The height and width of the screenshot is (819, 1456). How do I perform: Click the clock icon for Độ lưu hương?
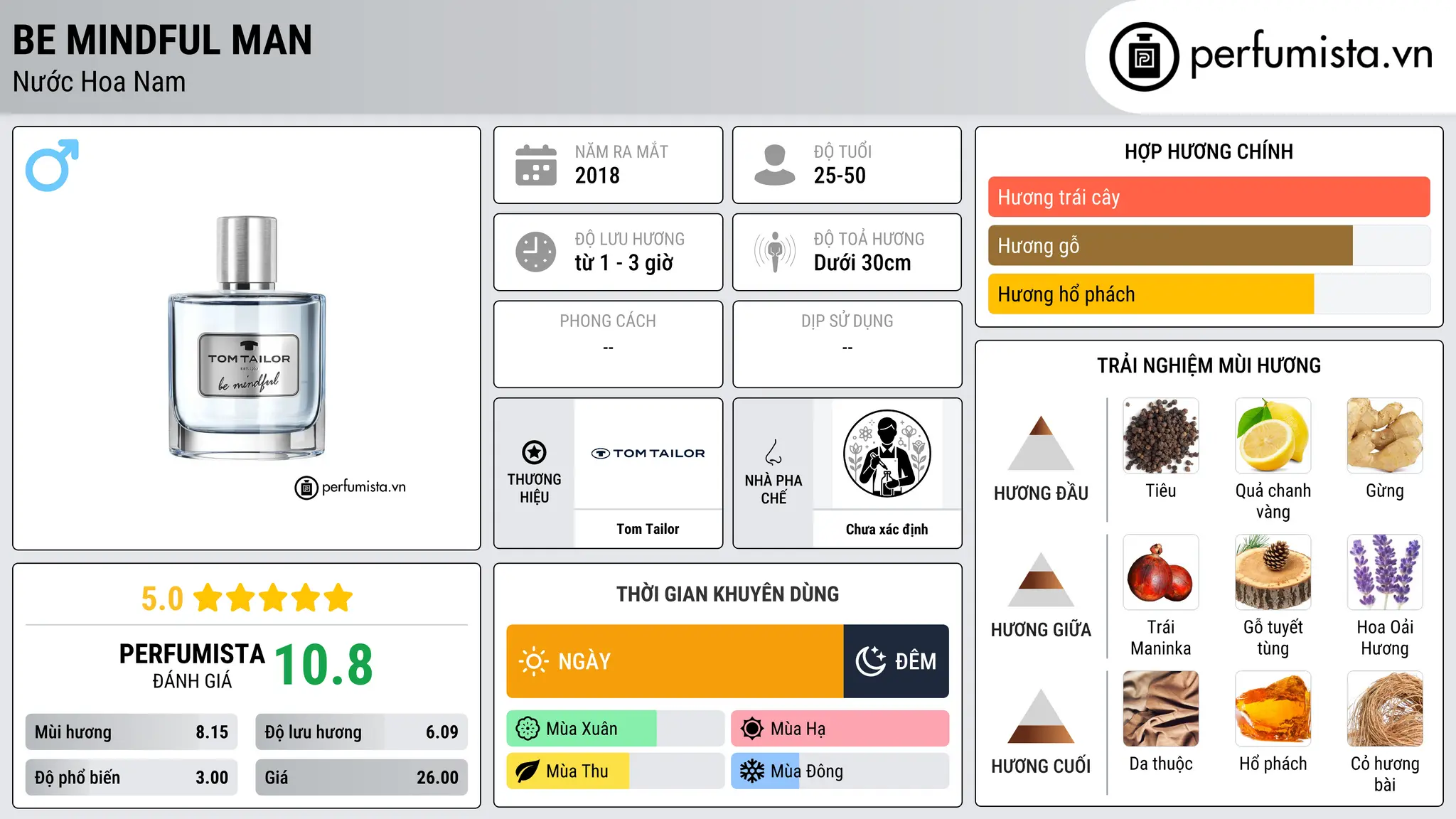(x=536, y=252)
